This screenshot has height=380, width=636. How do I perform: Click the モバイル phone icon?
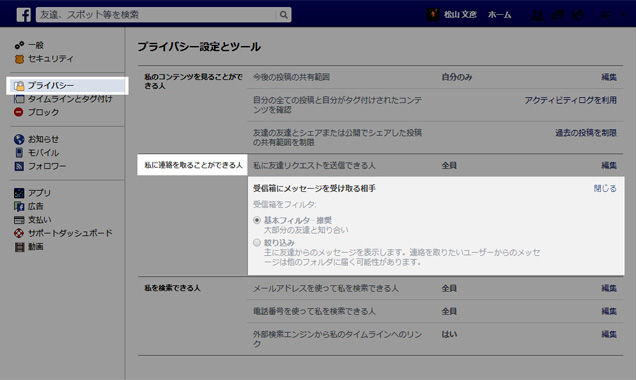(x=19, y=152)
